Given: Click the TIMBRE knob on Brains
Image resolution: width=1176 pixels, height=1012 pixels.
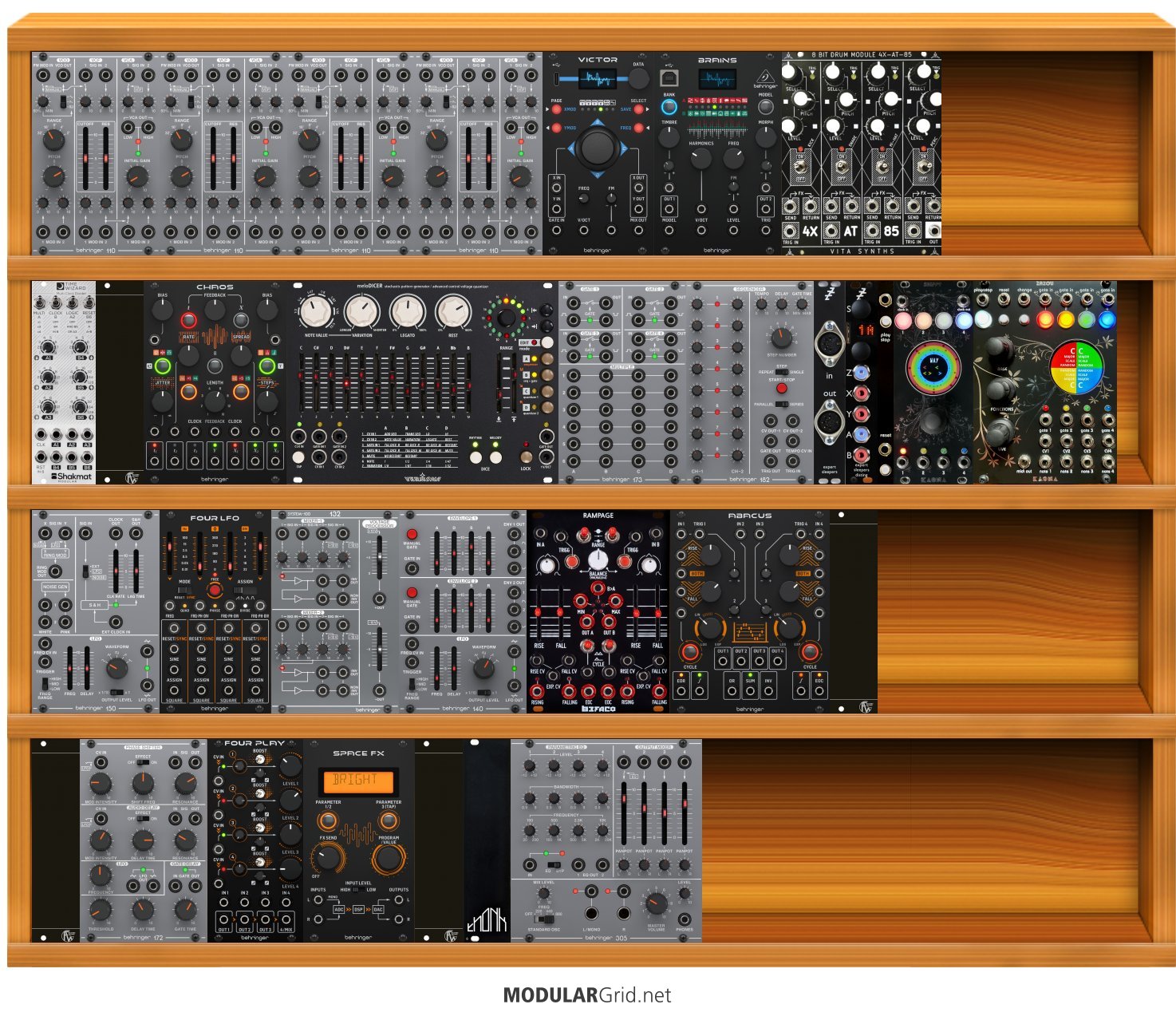Looking at the screenshot, I should point(669,138).
